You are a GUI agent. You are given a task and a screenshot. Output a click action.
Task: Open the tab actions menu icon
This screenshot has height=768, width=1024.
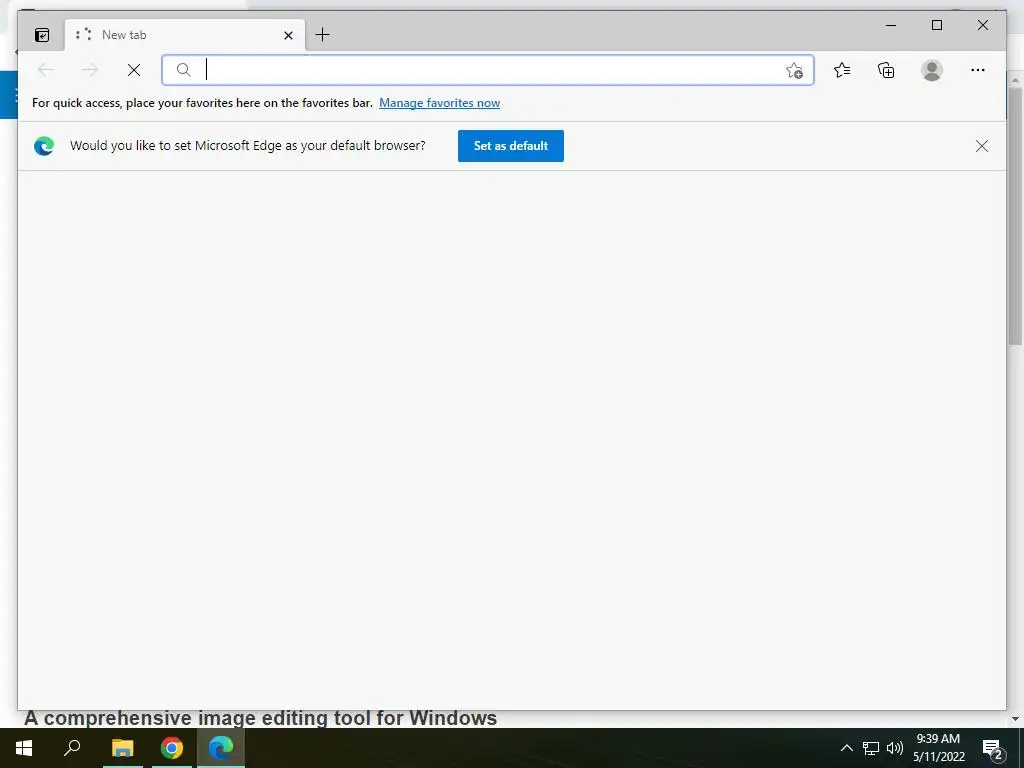pos(42,35)
